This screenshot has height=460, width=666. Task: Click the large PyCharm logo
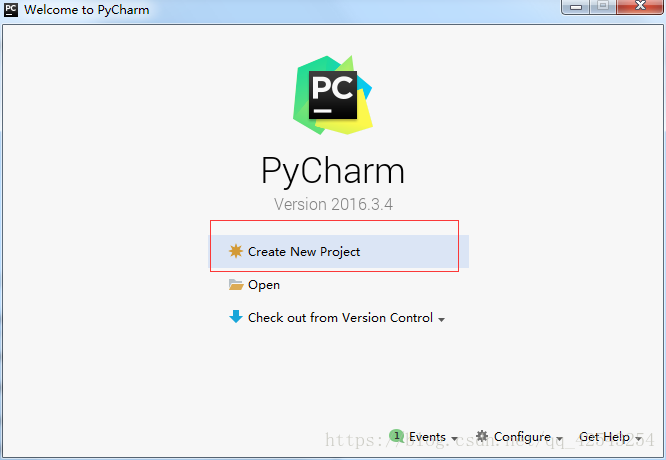point(333,95)
